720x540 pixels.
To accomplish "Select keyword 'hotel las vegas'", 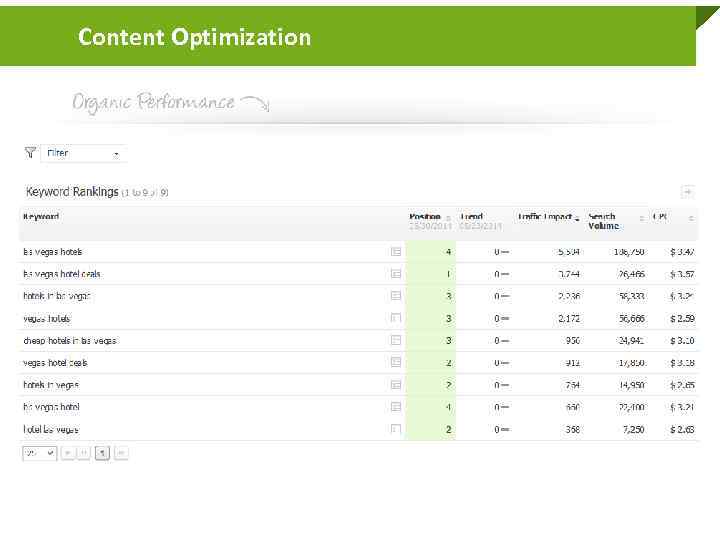I will [51, 430].
